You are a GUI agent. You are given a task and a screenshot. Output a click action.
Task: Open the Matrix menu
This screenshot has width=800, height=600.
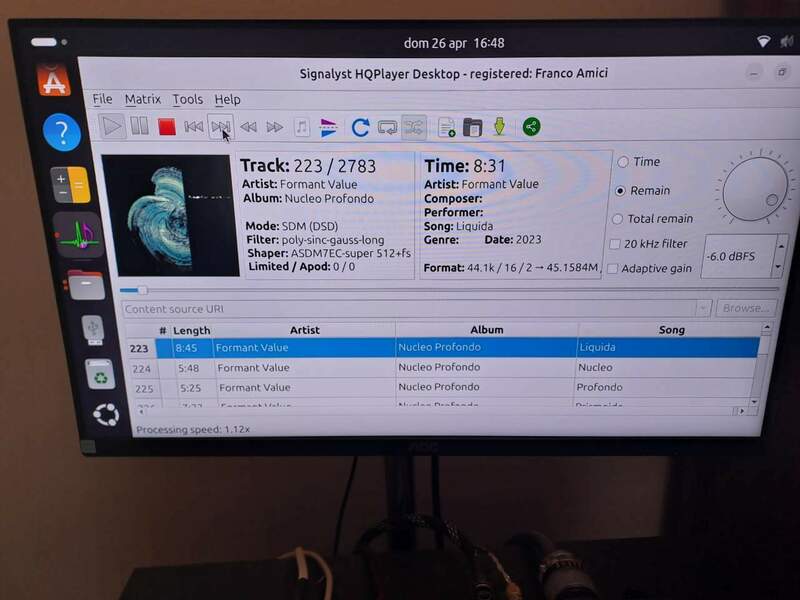coord(142,99)
